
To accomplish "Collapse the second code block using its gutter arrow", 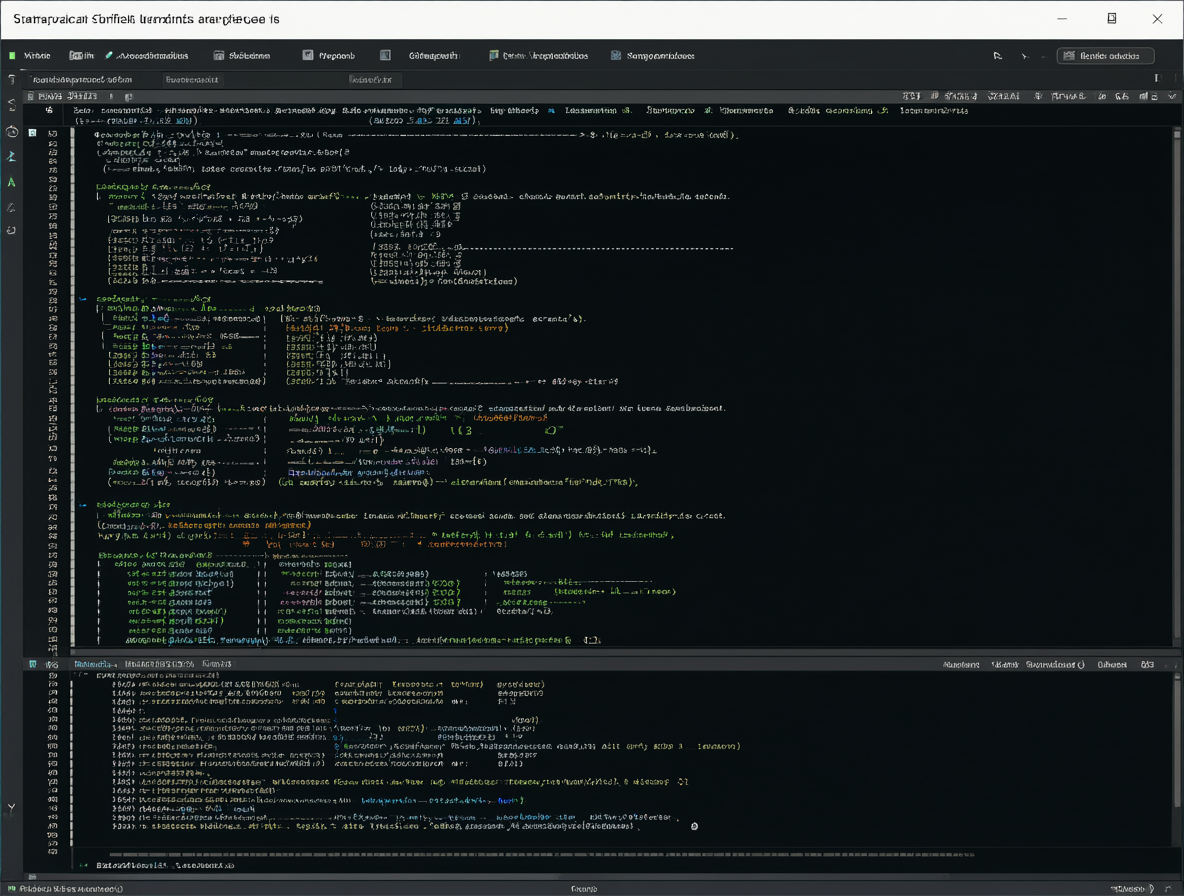I will click(82, 505).
